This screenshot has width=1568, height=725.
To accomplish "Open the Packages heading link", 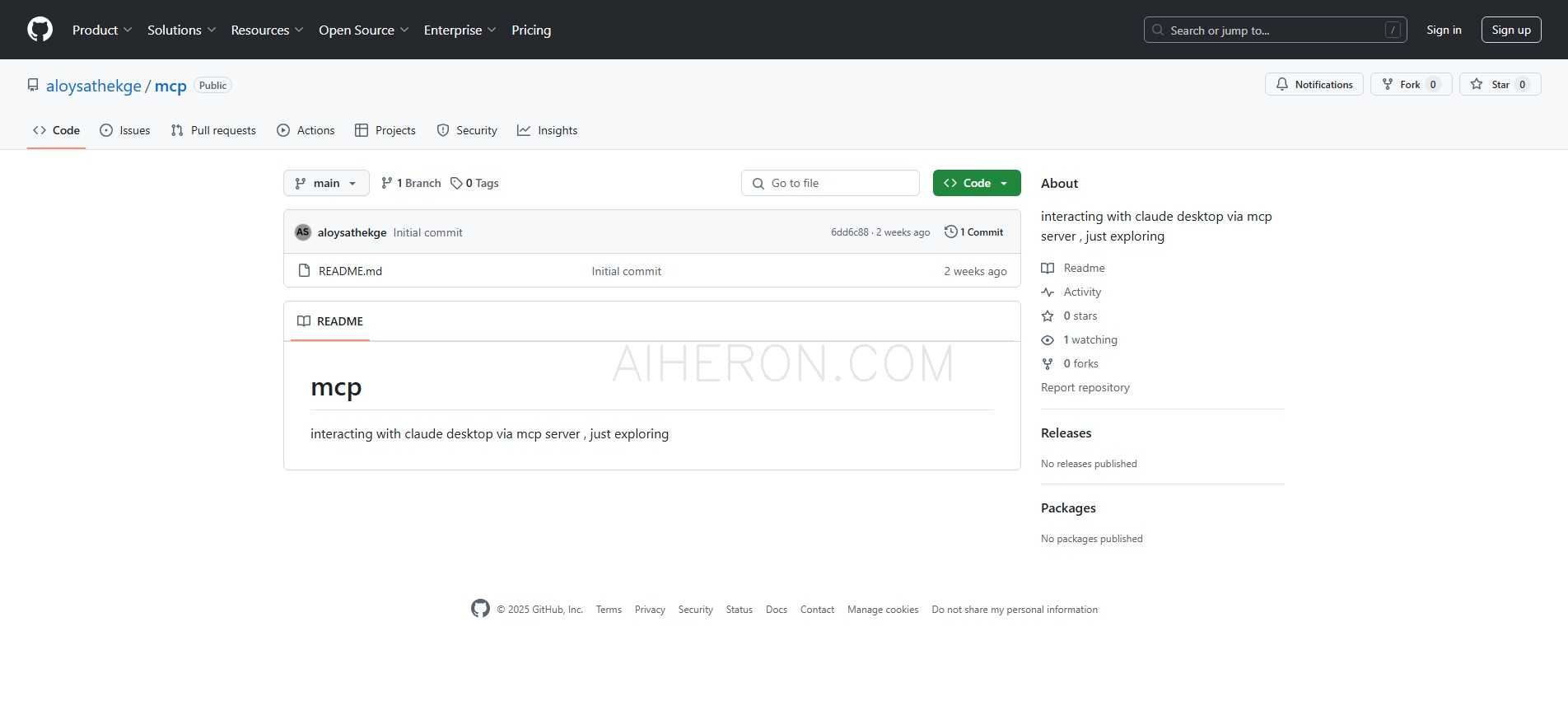I will pos(1068,507).
